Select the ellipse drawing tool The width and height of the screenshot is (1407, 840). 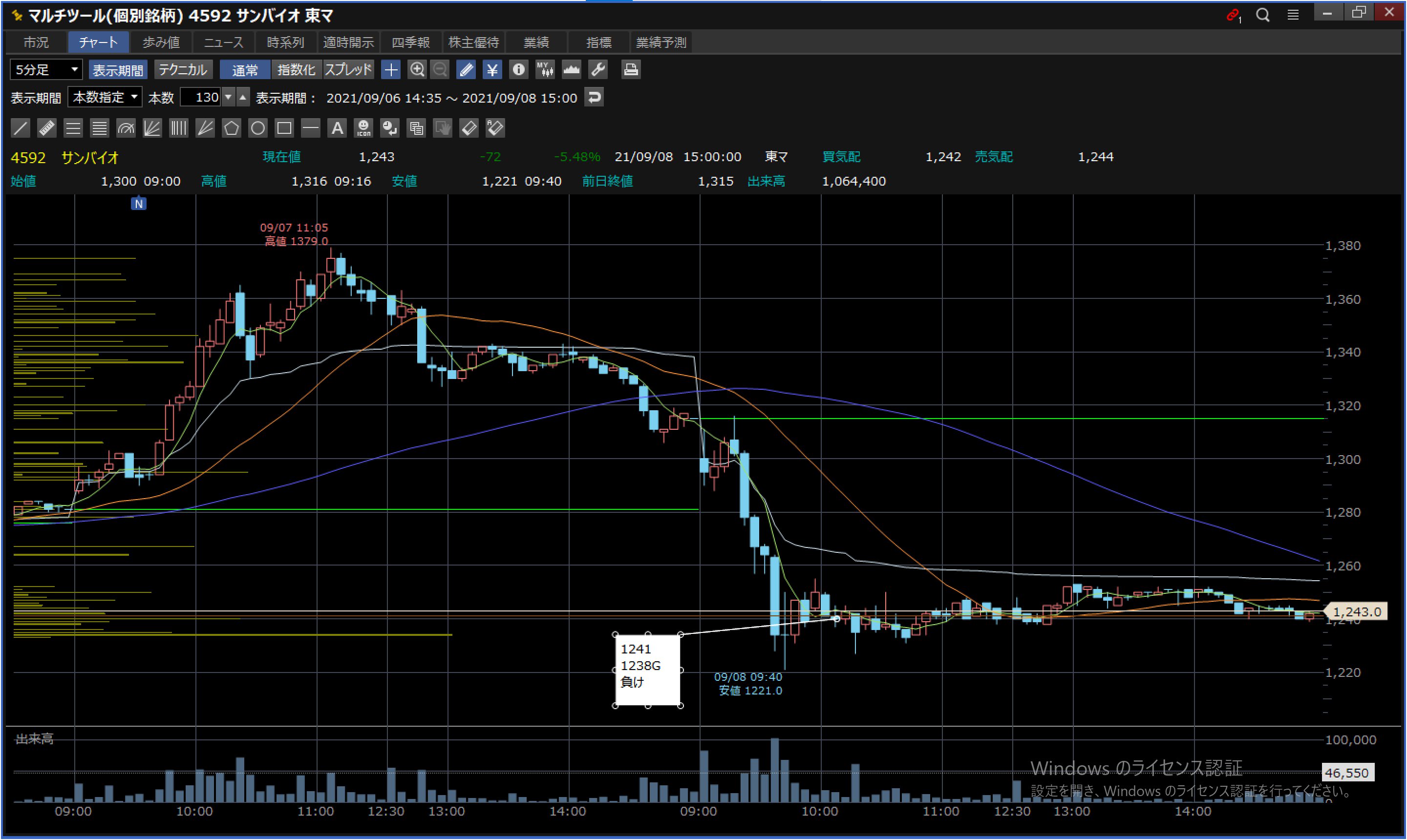pos(257,128)
